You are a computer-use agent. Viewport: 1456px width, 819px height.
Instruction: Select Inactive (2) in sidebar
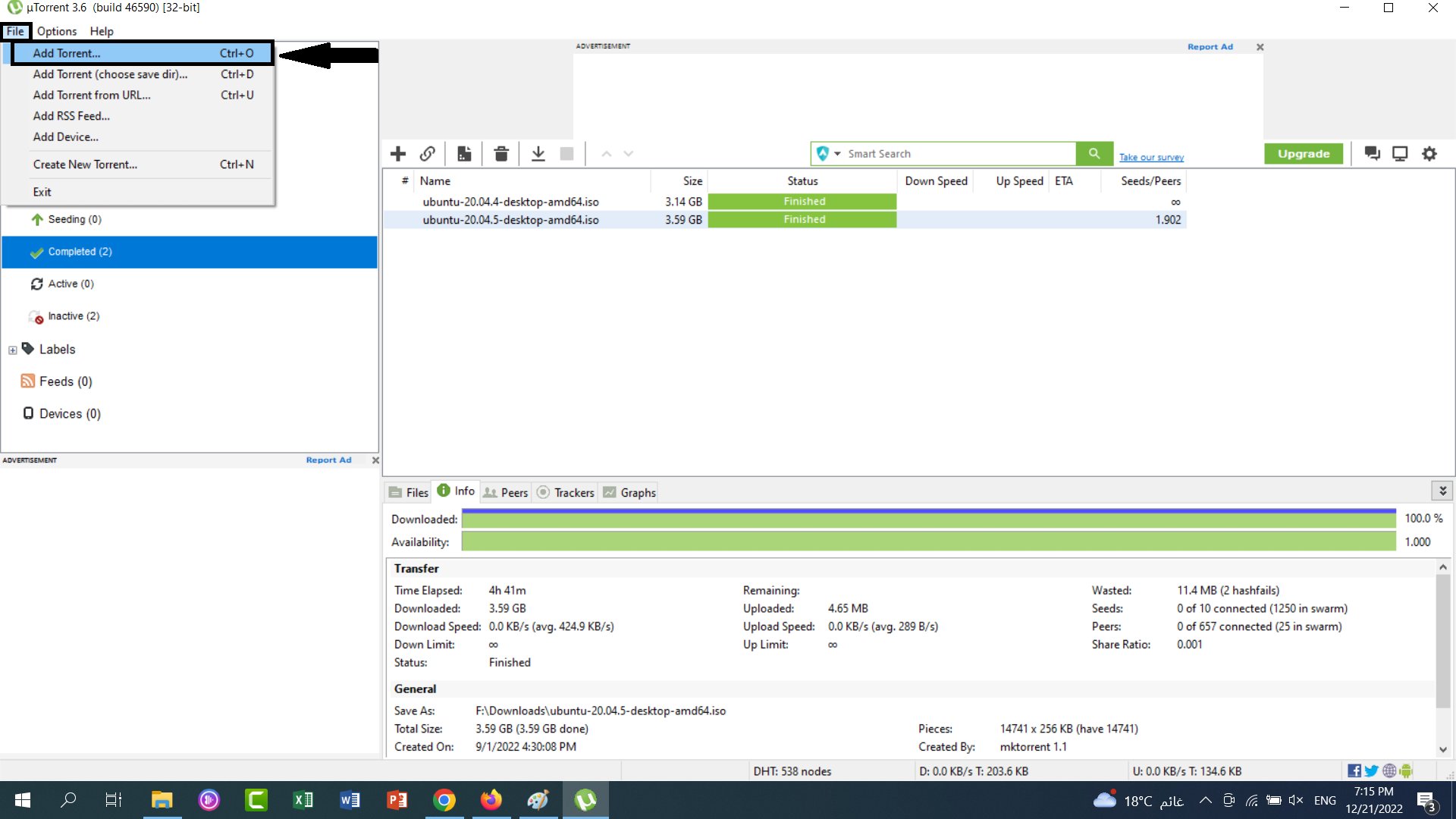tap(190, 316)
